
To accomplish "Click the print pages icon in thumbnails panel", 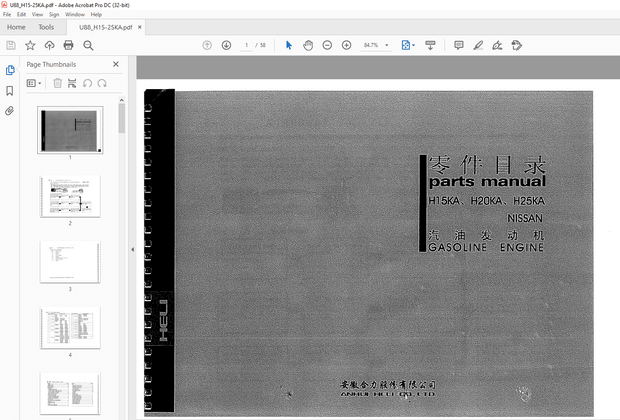I will (72, 83).
